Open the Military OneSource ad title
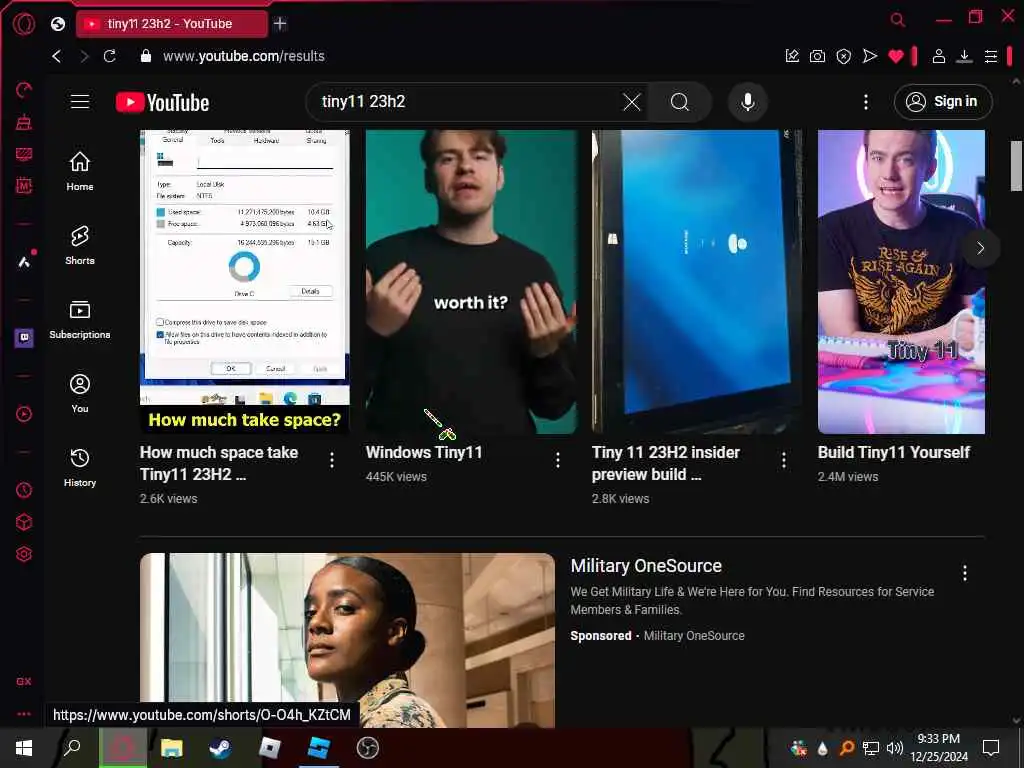The image size is (1024, 768). pyautogui.click(x=646, y=566)
